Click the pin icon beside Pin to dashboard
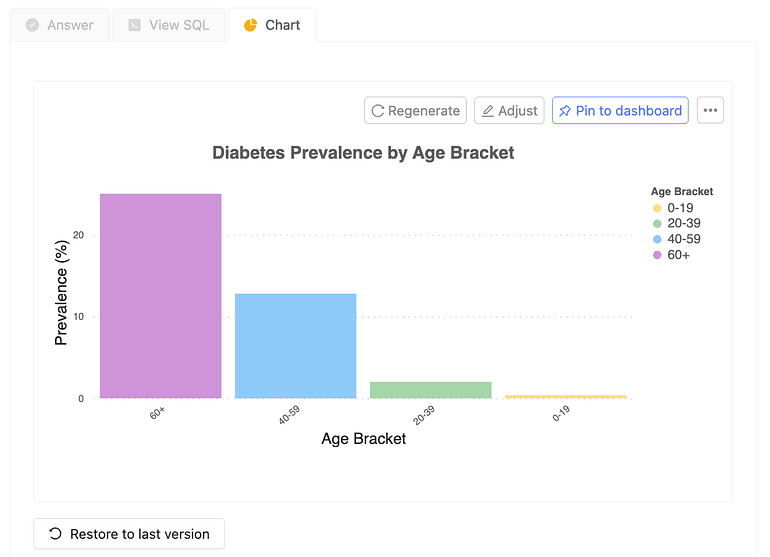 565,111
